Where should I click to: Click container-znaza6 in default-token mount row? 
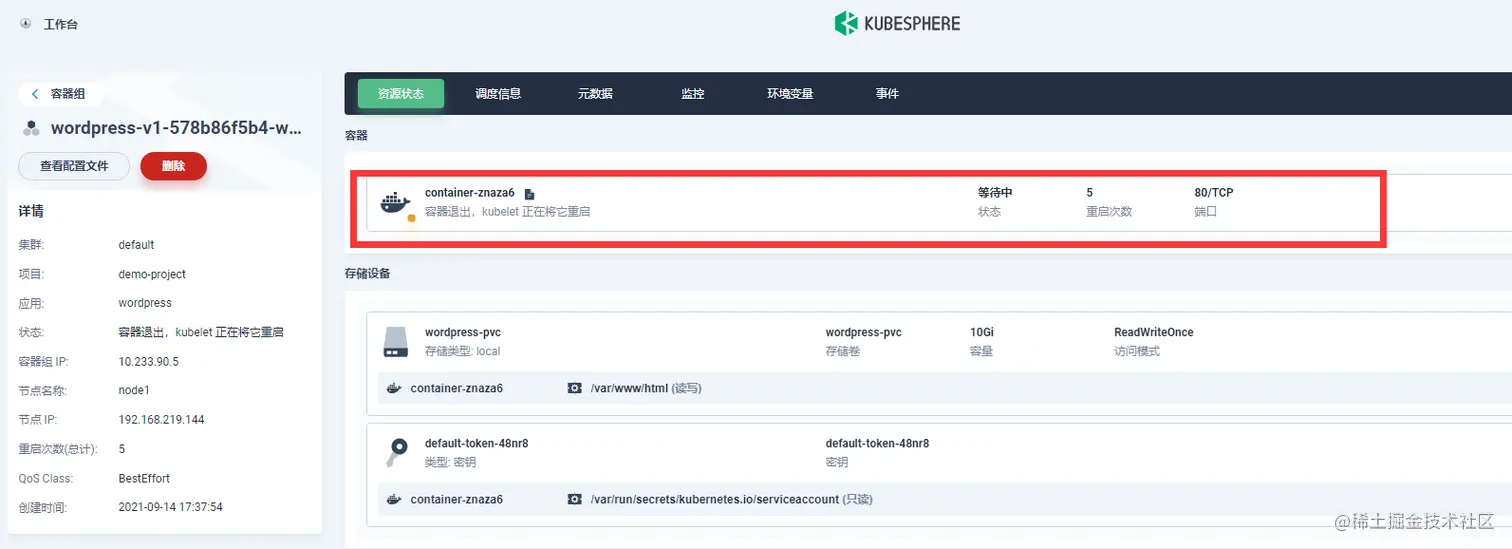click(x=457, y=499)
